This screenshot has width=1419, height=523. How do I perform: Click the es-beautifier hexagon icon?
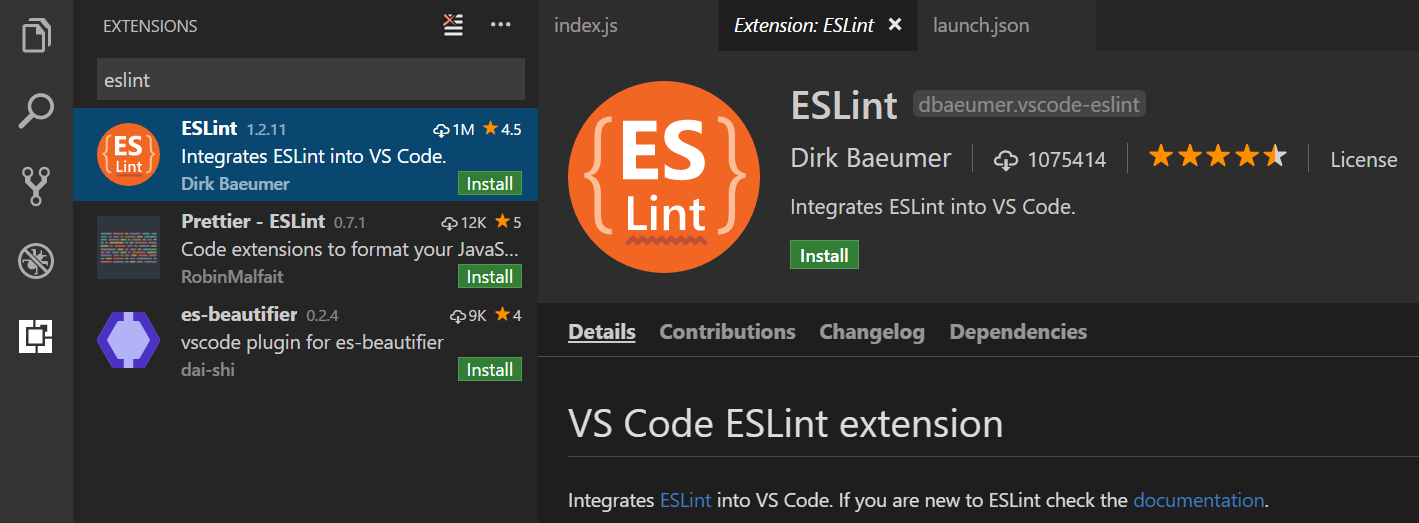coord(128,341)
